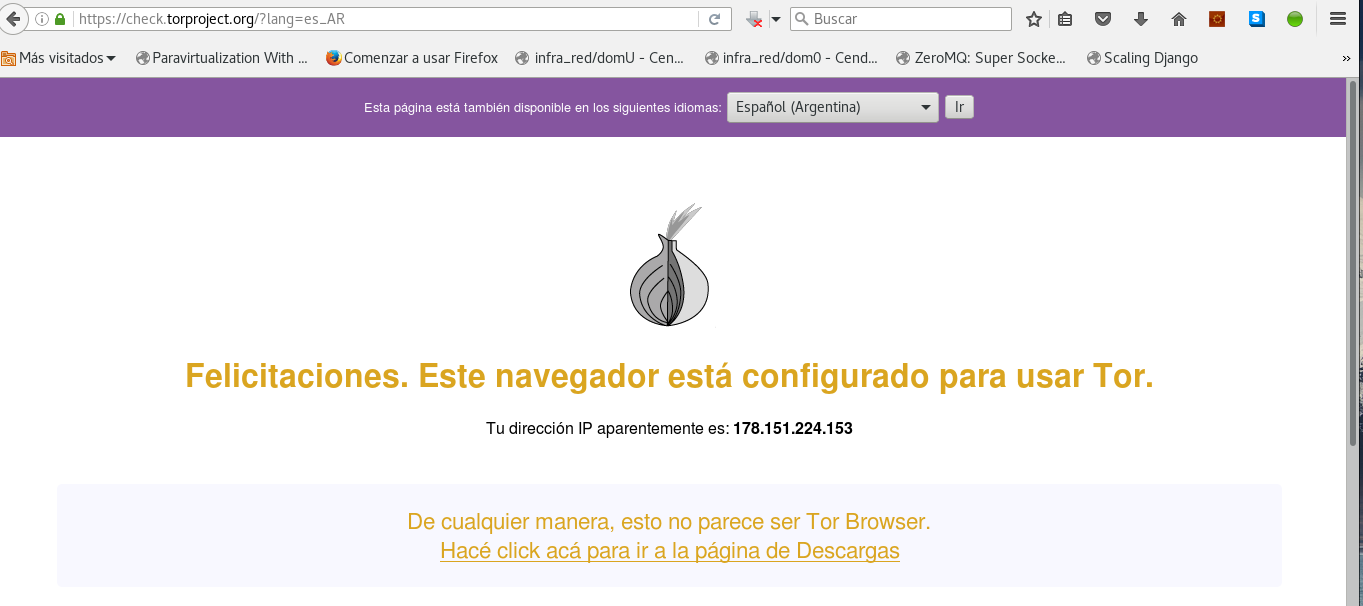Click the site information (i) icon
Image resolution: width=1363 pixels, height=606 pixels.
pyautogui.click(x=42, y=19)
